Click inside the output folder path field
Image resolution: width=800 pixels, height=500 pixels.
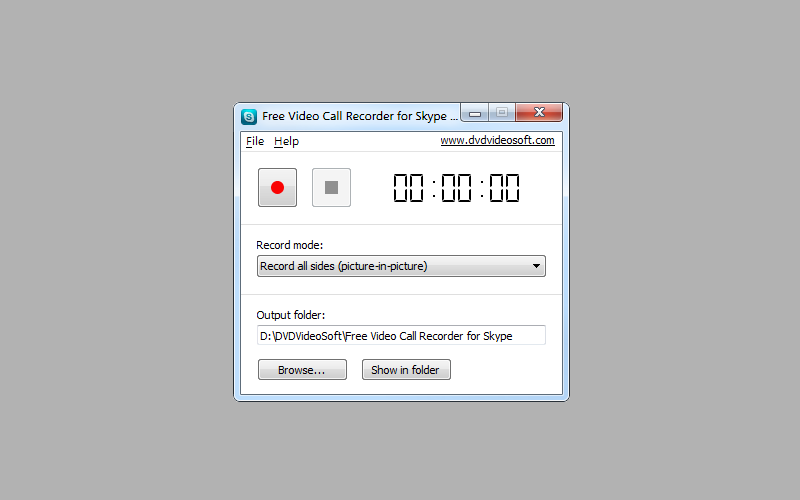pos(401,335)
